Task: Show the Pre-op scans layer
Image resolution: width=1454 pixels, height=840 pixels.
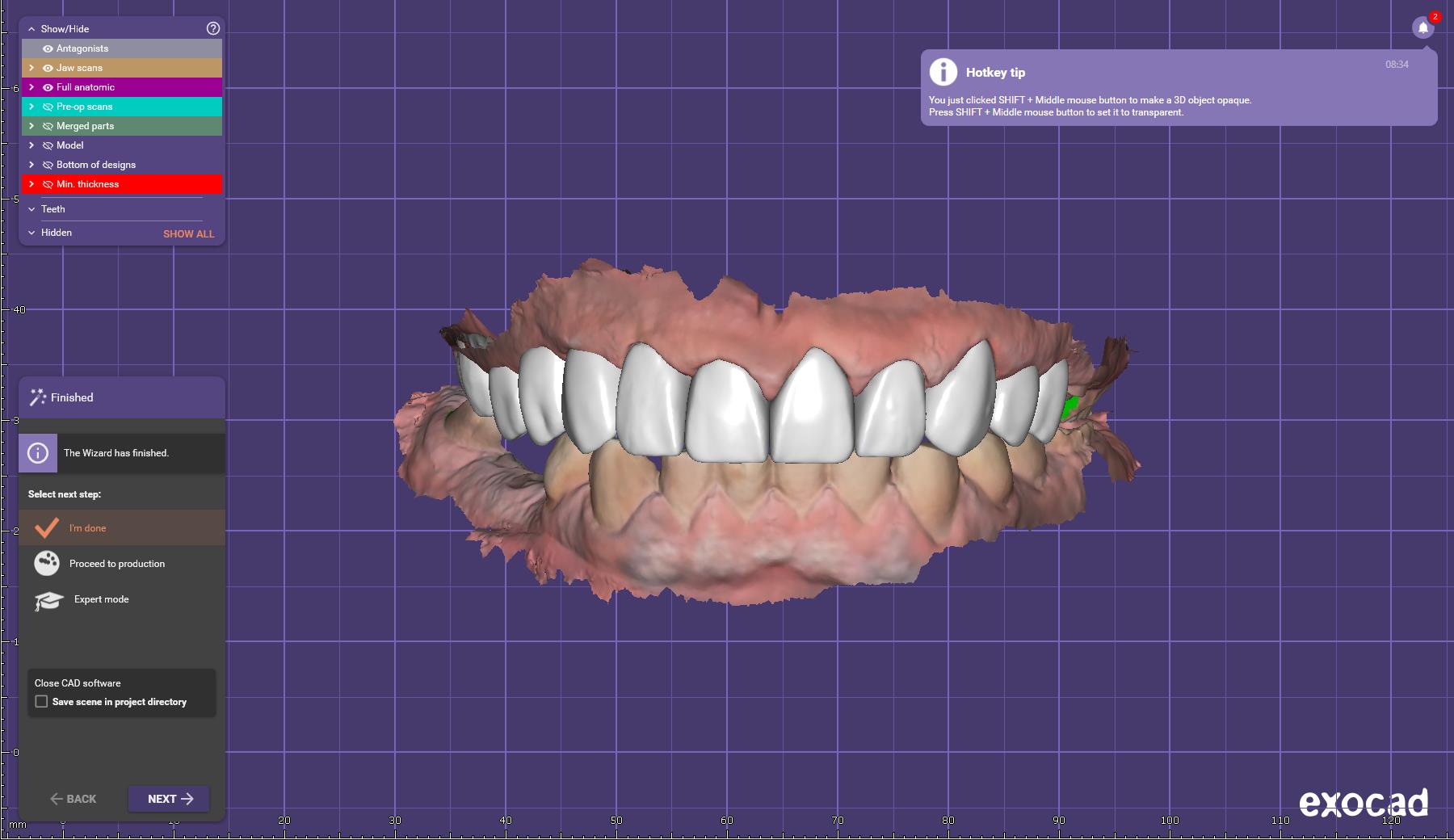Action: click(x=48, y=107)
